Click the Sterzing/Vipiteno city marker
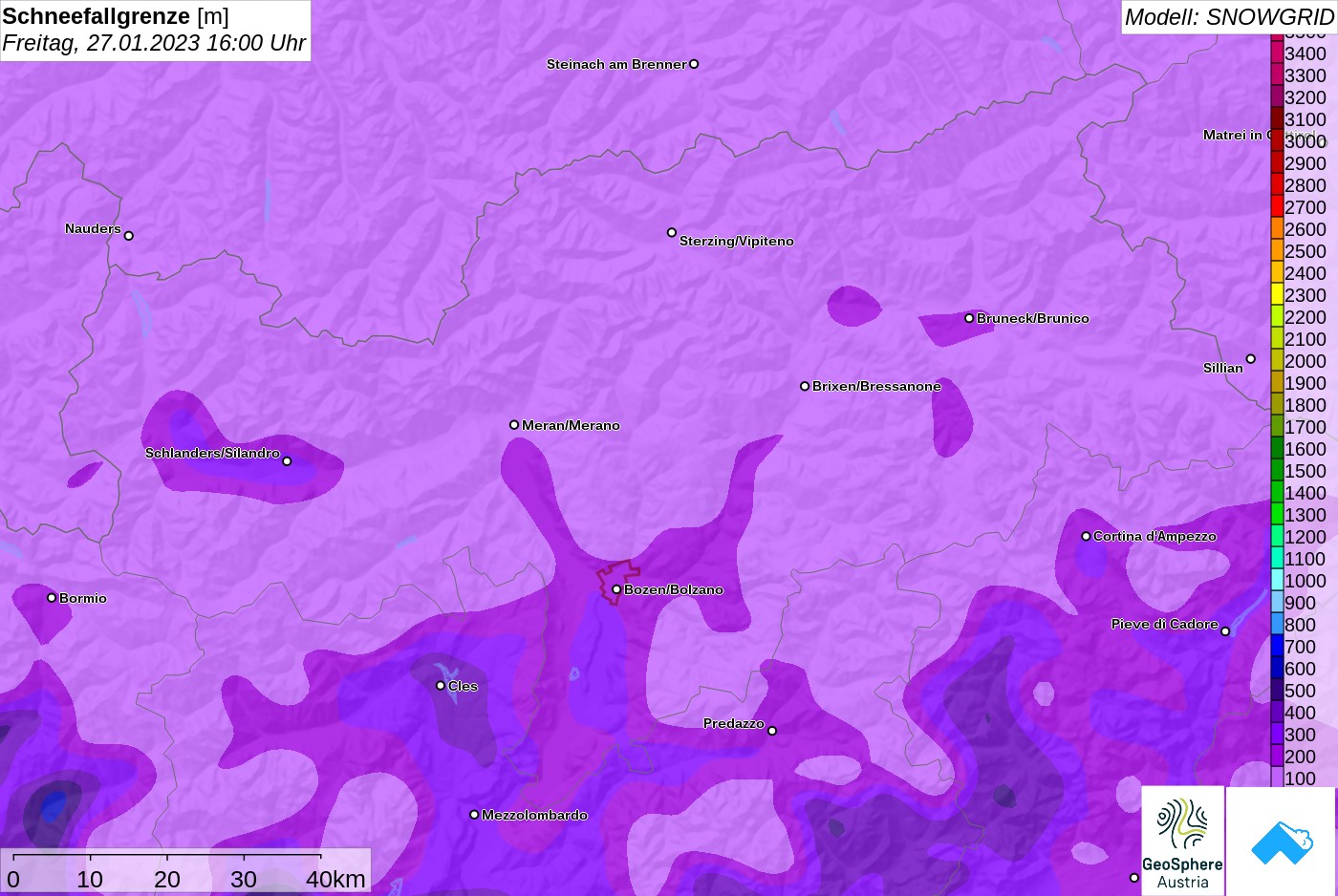Screen dimensions: 1338x896 pyautogui.click(x=672, y=232)
